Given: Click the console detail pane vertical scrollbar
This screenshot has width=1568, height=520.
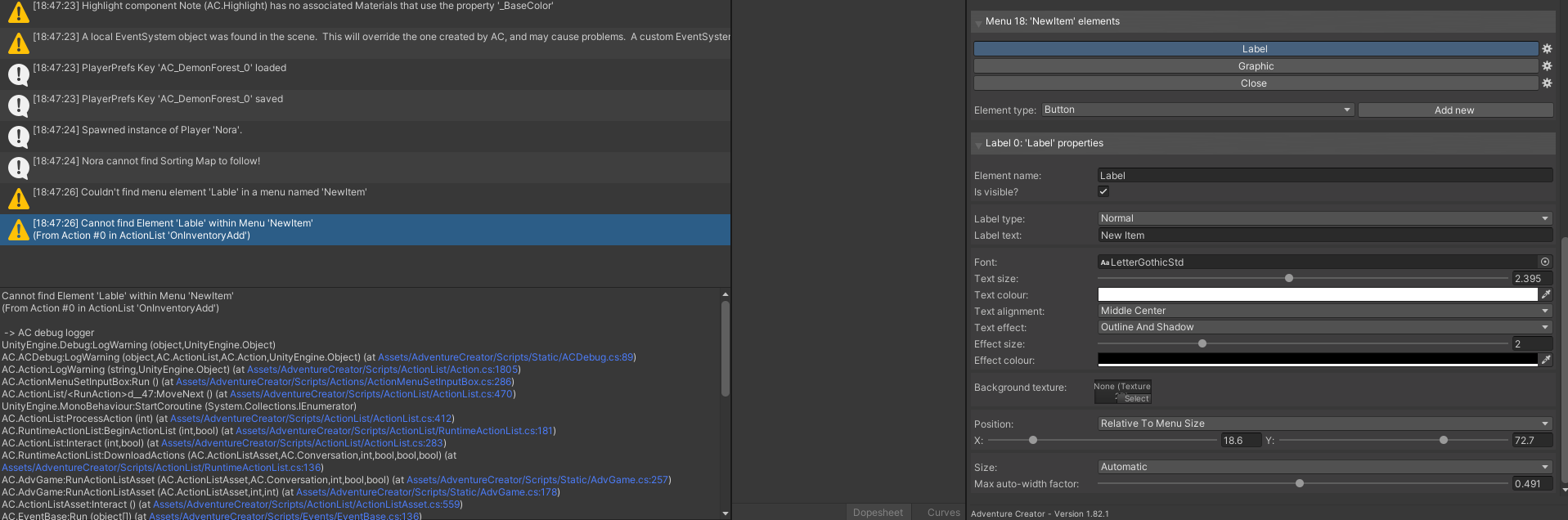Looking at the screenshot, I should click(x=725, y=348).
